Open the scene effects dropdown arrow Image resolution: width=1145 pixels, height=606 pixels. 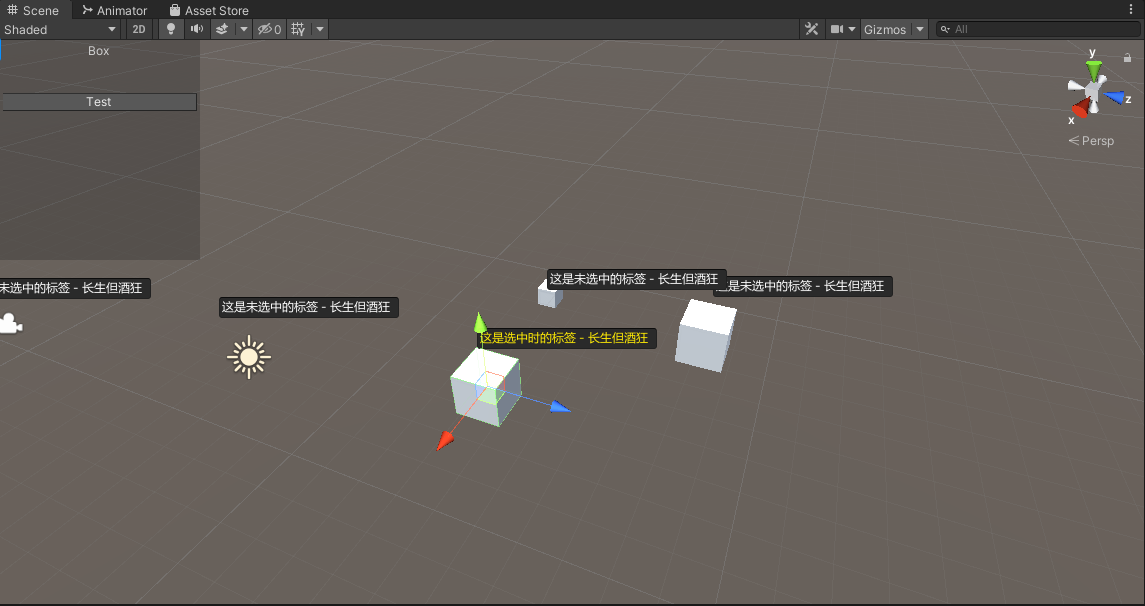[x=244, y=29]
